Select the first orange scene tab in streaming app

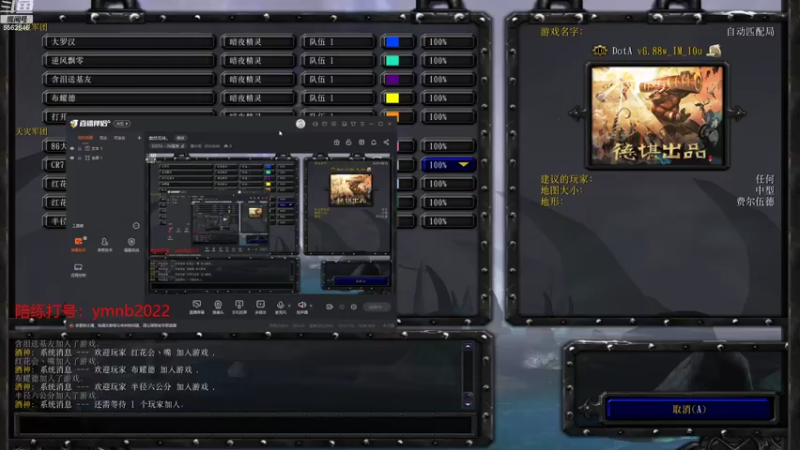click(85, 138)
